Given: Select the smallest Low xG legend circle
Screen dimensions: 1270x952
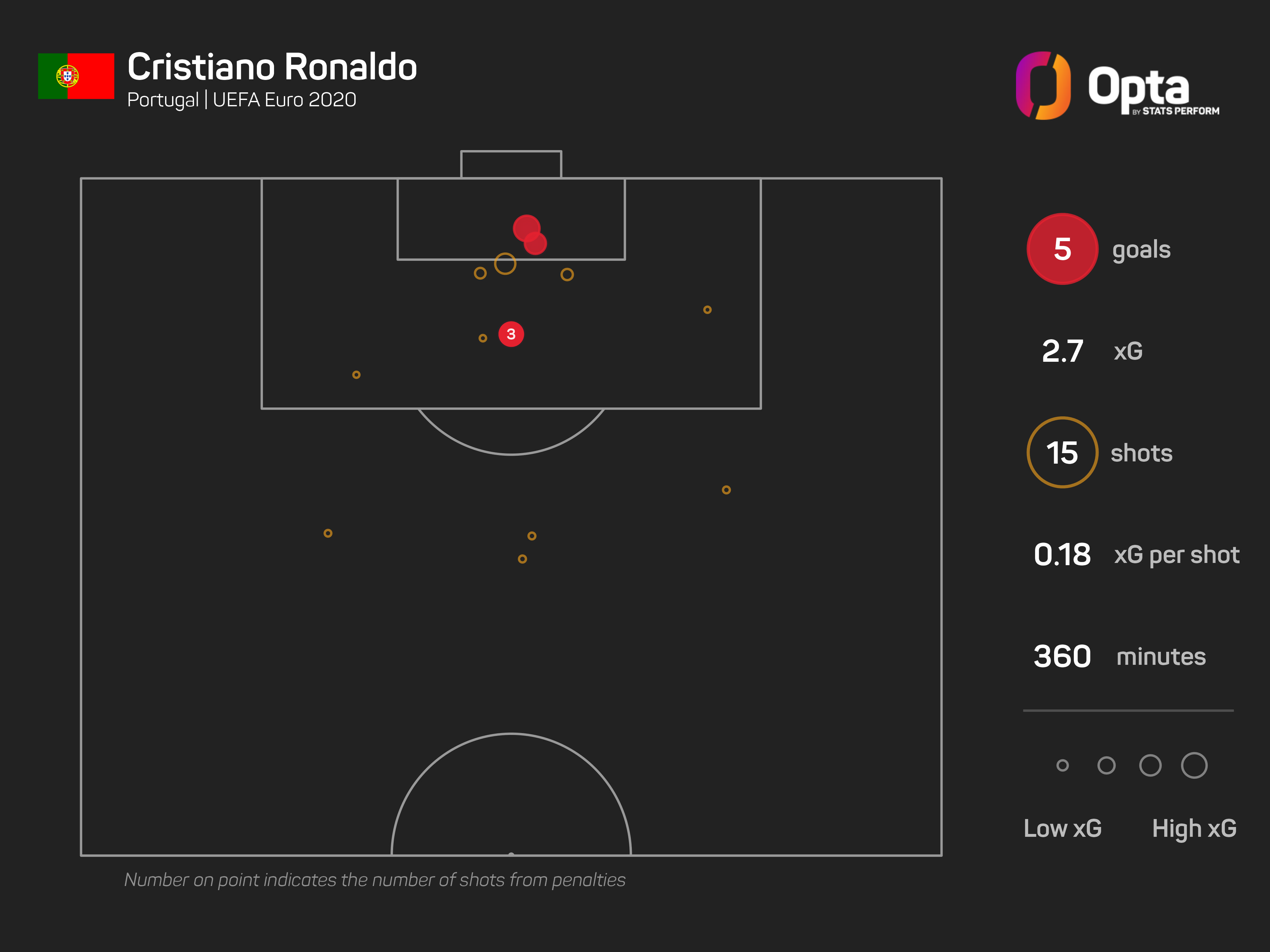Looking at the screenshot, I should [x=1062, y=765].
